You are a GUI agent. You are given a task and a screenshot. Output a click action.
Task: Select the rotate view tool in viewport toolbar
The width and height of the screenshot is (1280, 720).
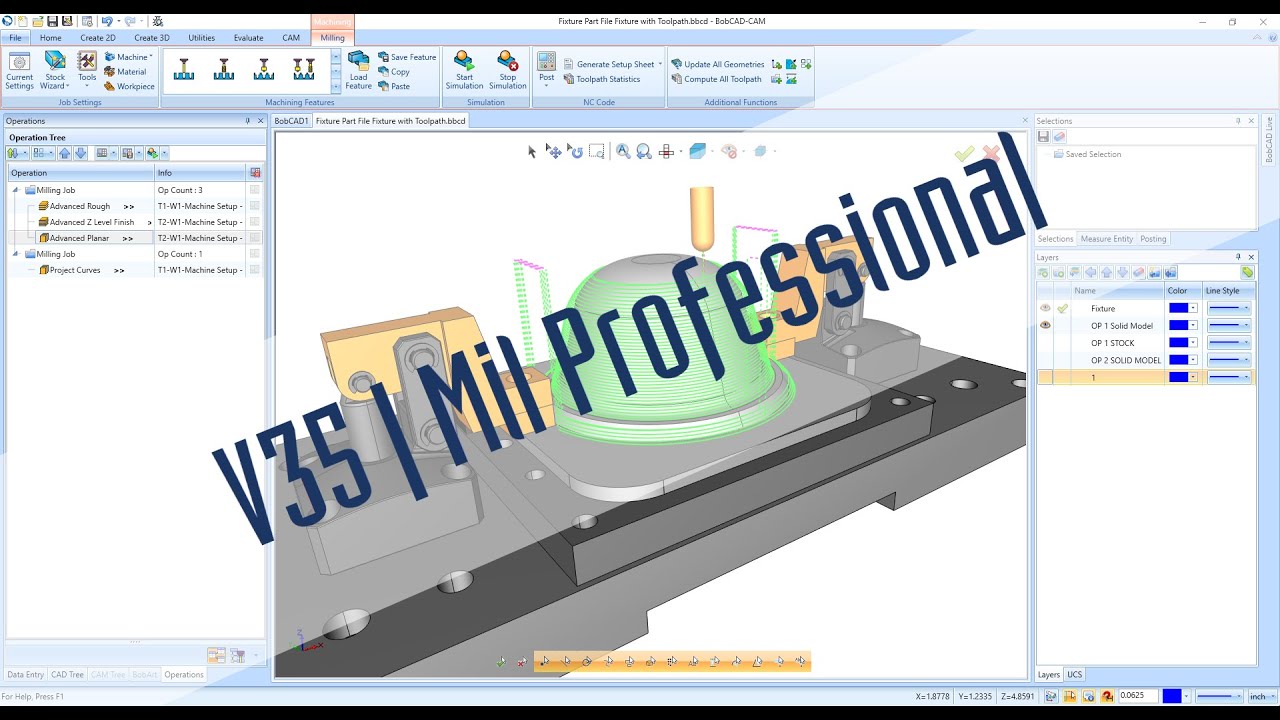pos(575,151)
